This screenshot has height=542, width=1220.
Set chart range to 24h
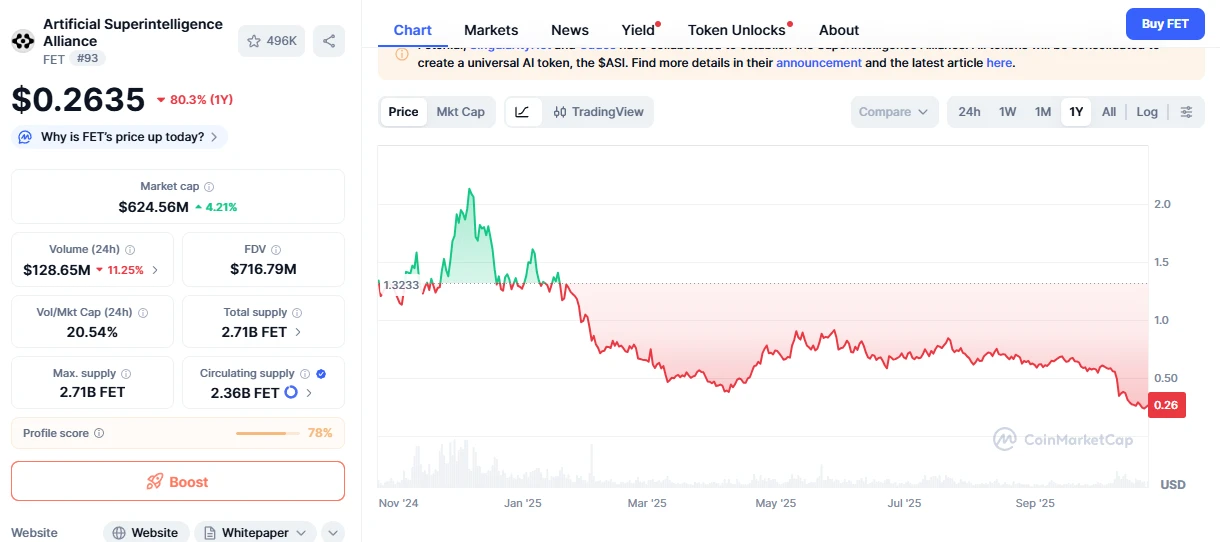click(x=969, y=112)
